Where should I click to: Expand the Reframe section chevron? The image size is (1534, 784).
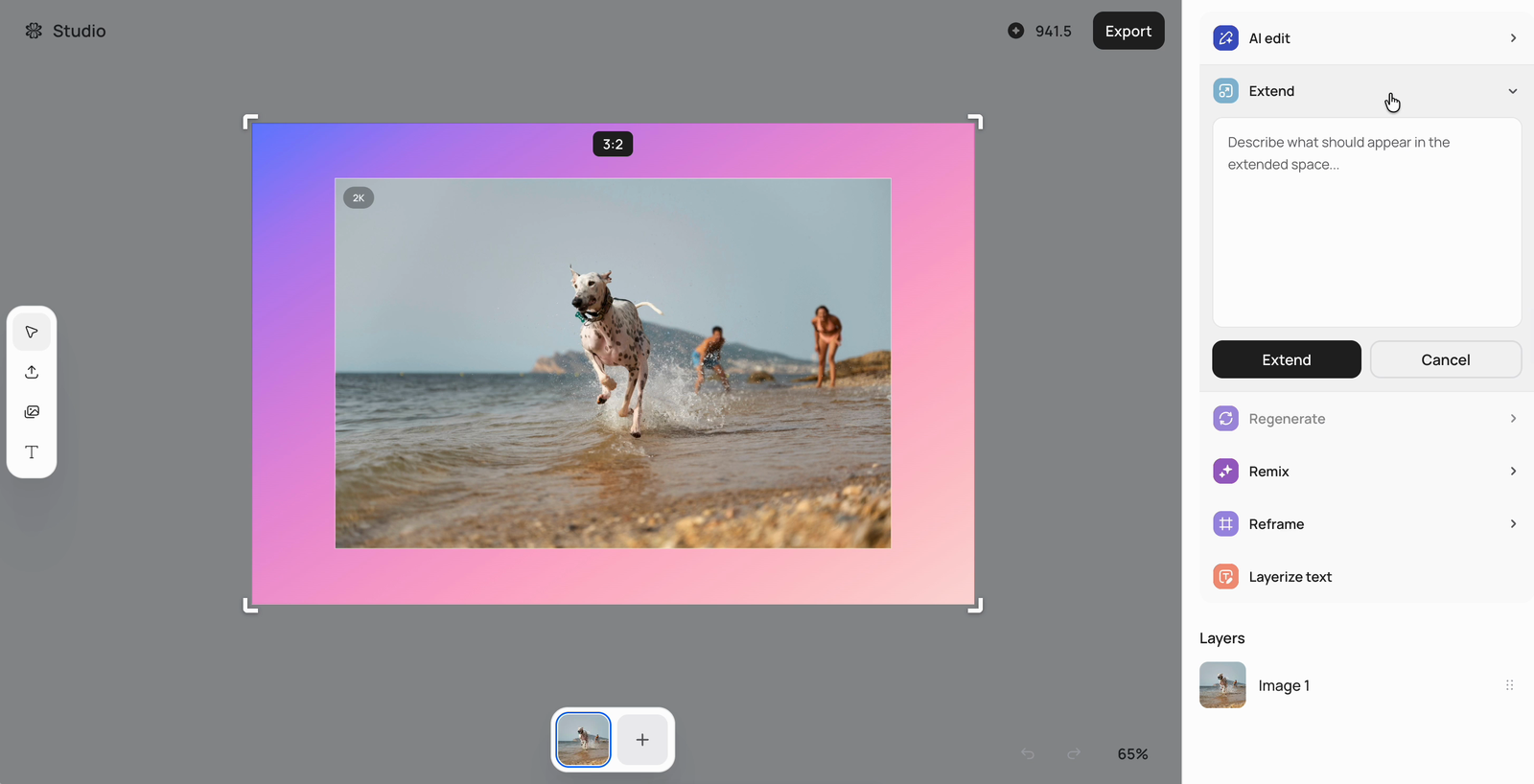(1513, 524)
